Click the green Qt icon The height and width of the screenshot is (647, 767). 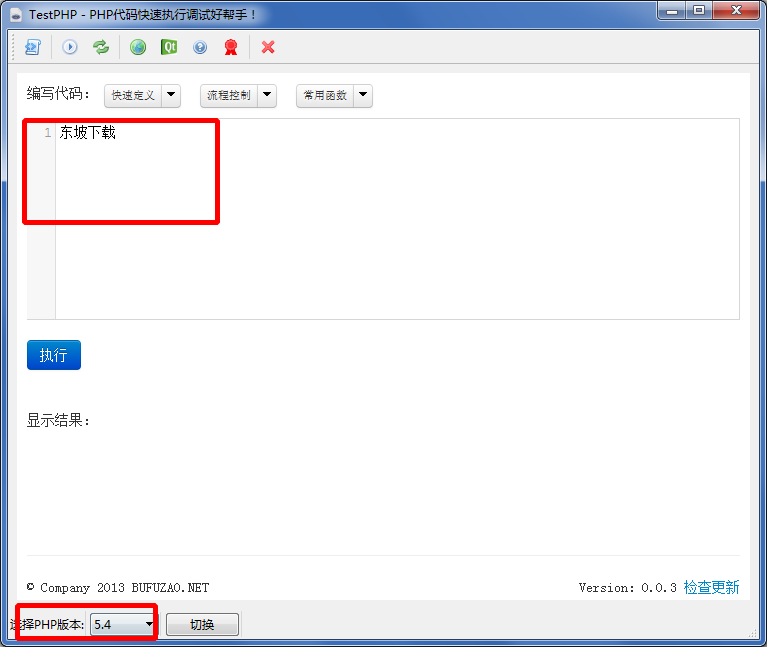169,47
